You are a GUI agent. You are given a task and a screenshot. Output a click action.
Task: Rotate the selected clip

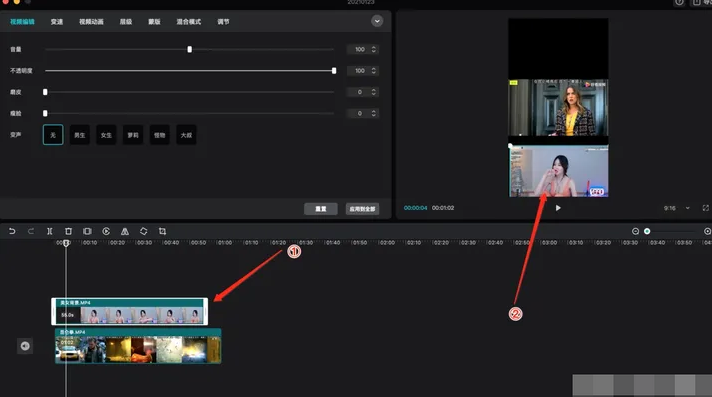point(143,231)
